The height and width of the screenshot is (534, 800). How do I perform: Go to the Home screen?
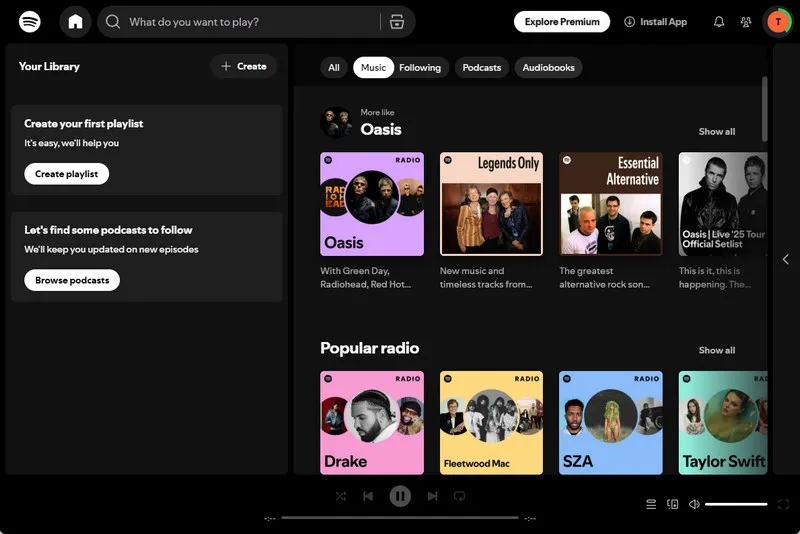click(76, 22)
